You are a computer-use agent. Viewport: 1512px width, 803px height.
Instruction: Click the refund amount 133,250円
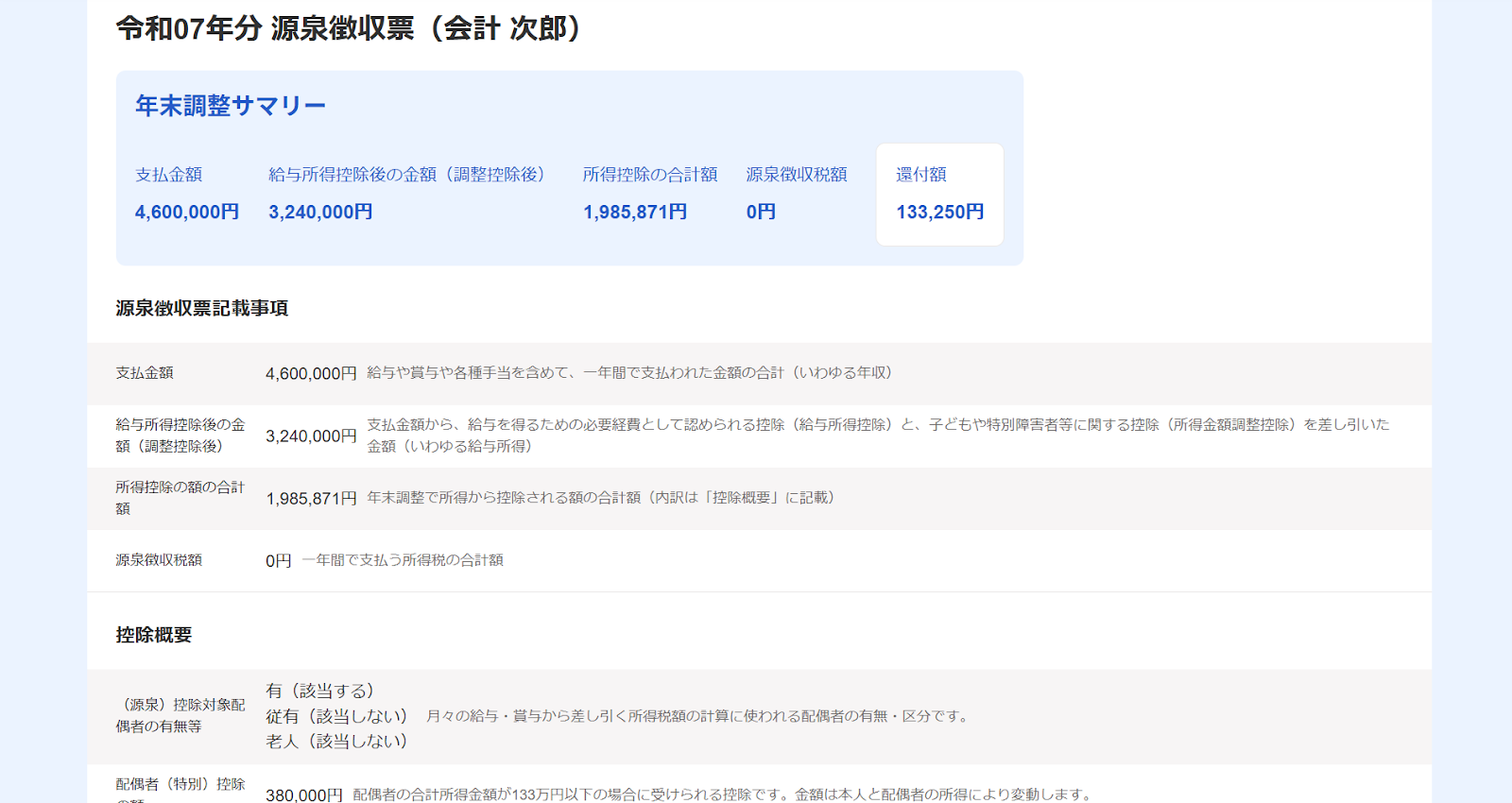coord(940,212)
